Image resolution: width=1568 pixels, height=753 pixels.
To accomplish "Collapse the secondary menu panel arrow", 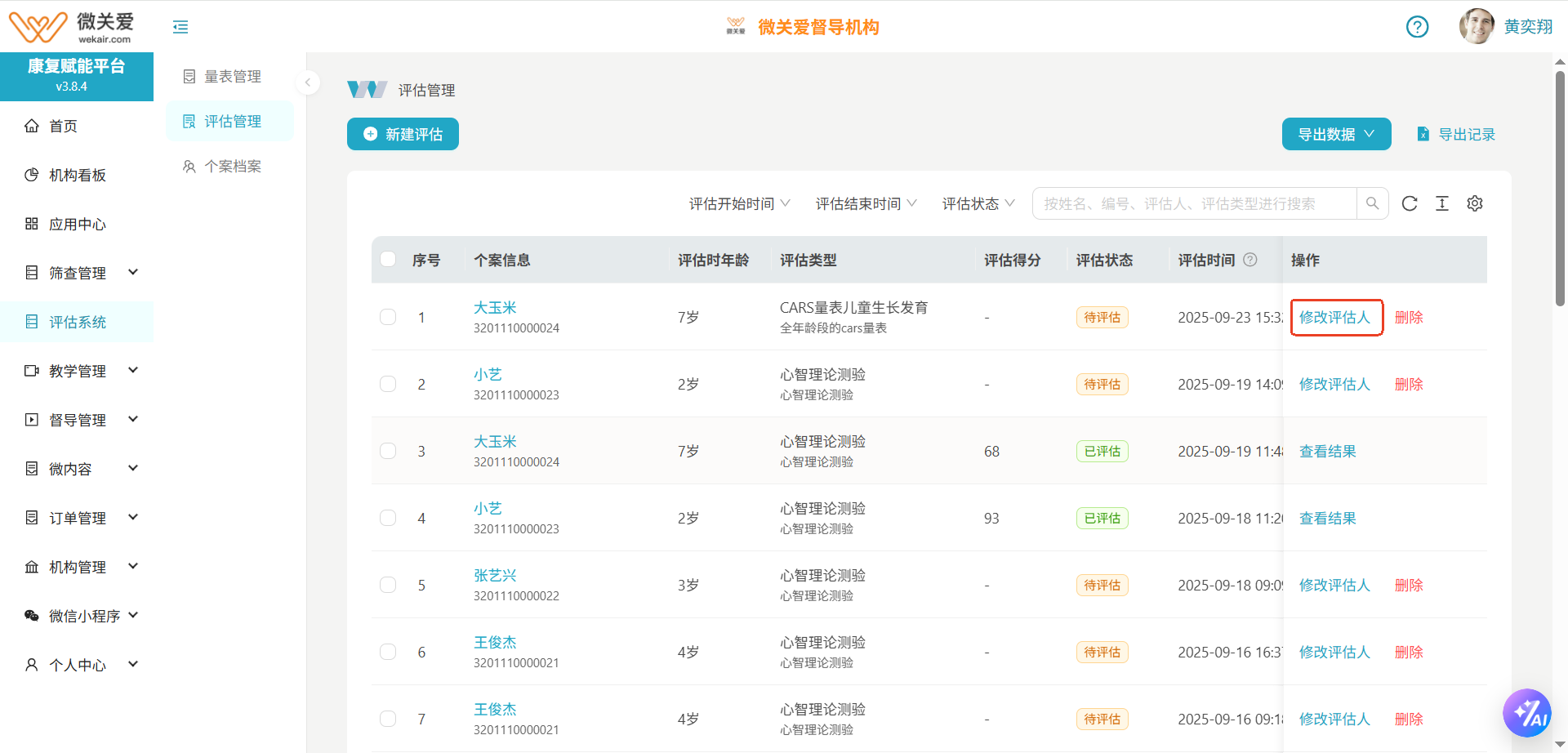I will (308, 82).
